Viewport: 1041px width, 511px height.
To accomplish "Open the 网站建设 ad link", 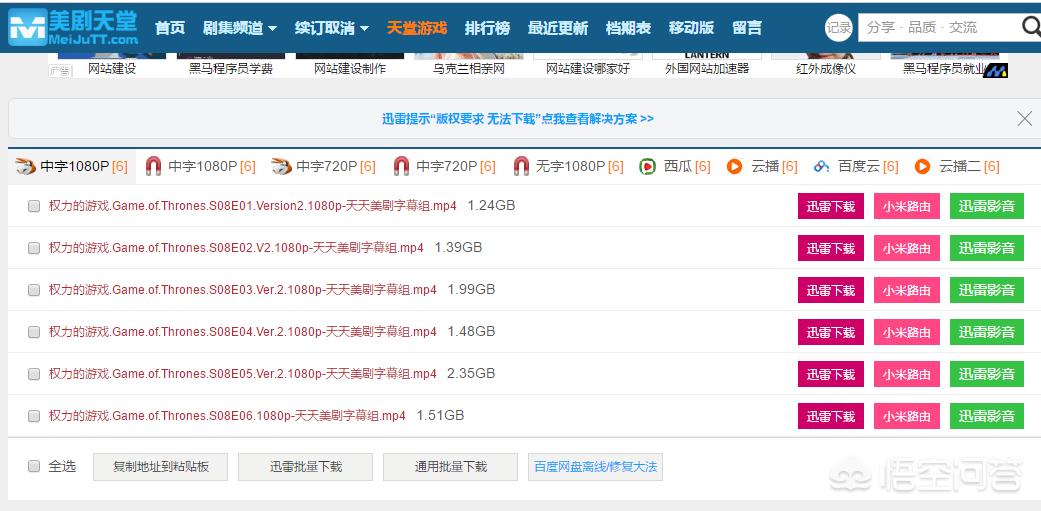I will tap(112, 69).
